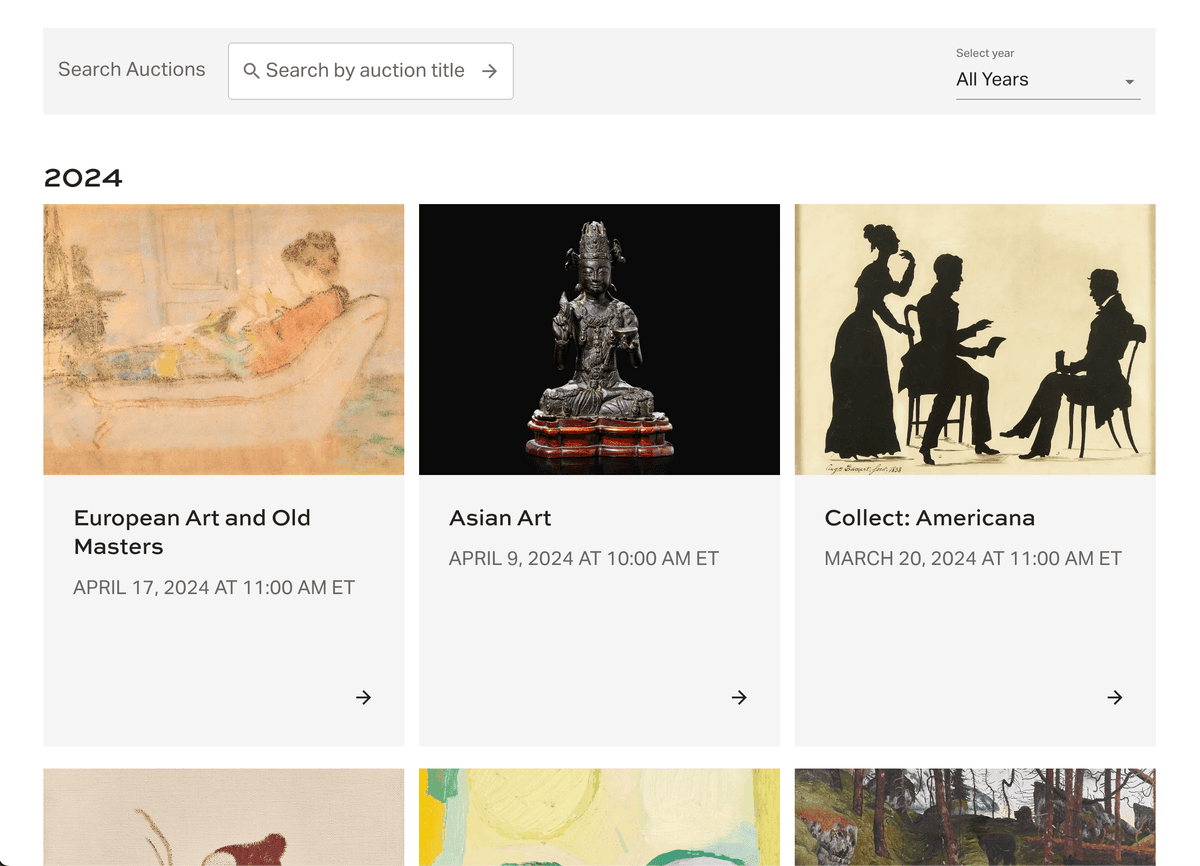Click the Select year label
This screenshot has width=1200, height=866.
(985, 53)
